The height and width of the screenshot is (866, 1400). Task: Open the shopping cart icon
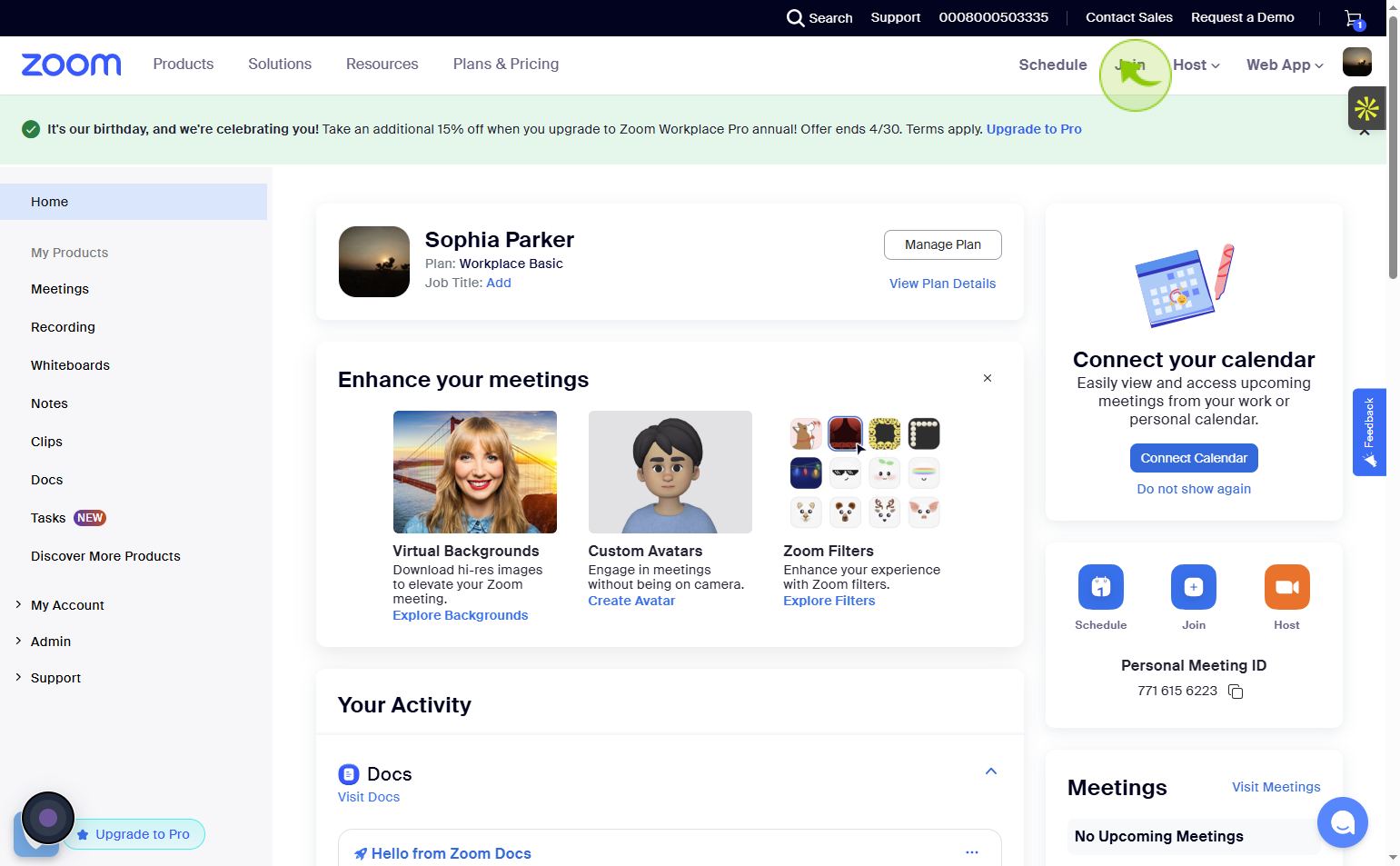(x=1354, y=18)
